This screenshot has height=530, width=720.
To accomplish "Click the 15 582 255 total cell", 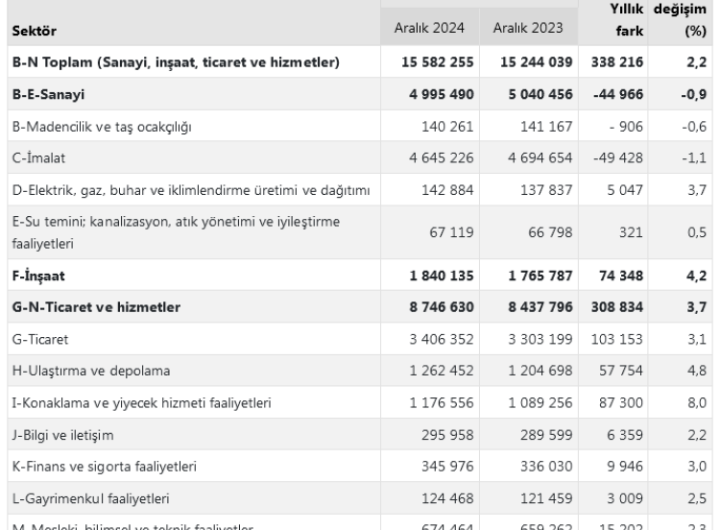I will click(x=429, y=63).
